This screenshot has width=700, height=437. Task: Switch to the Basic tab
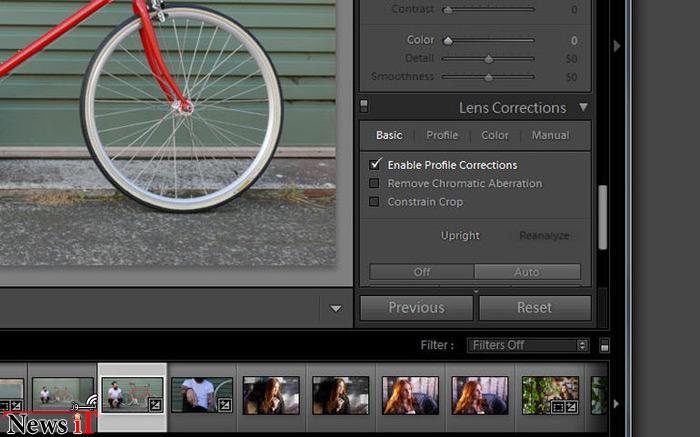pyautogui.click(x=389, y=135)
